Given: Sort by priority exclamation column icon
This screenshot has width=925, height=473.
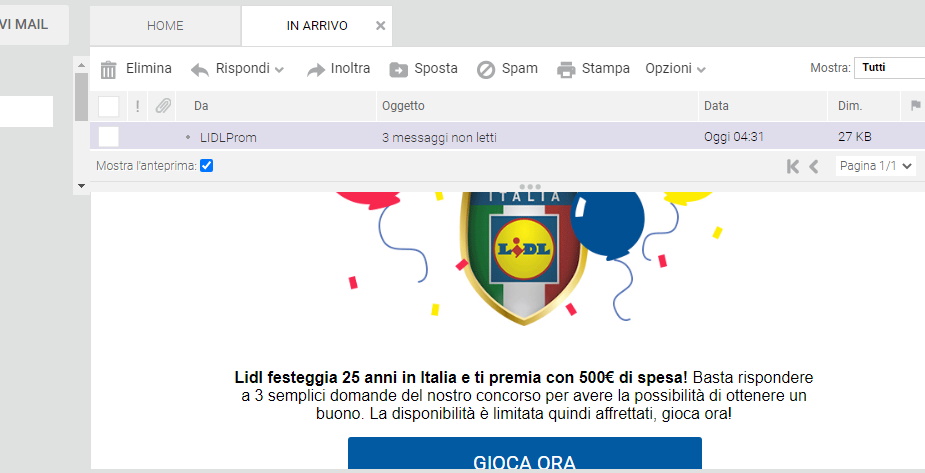Looking at the screenshot, I should point(137,106).
